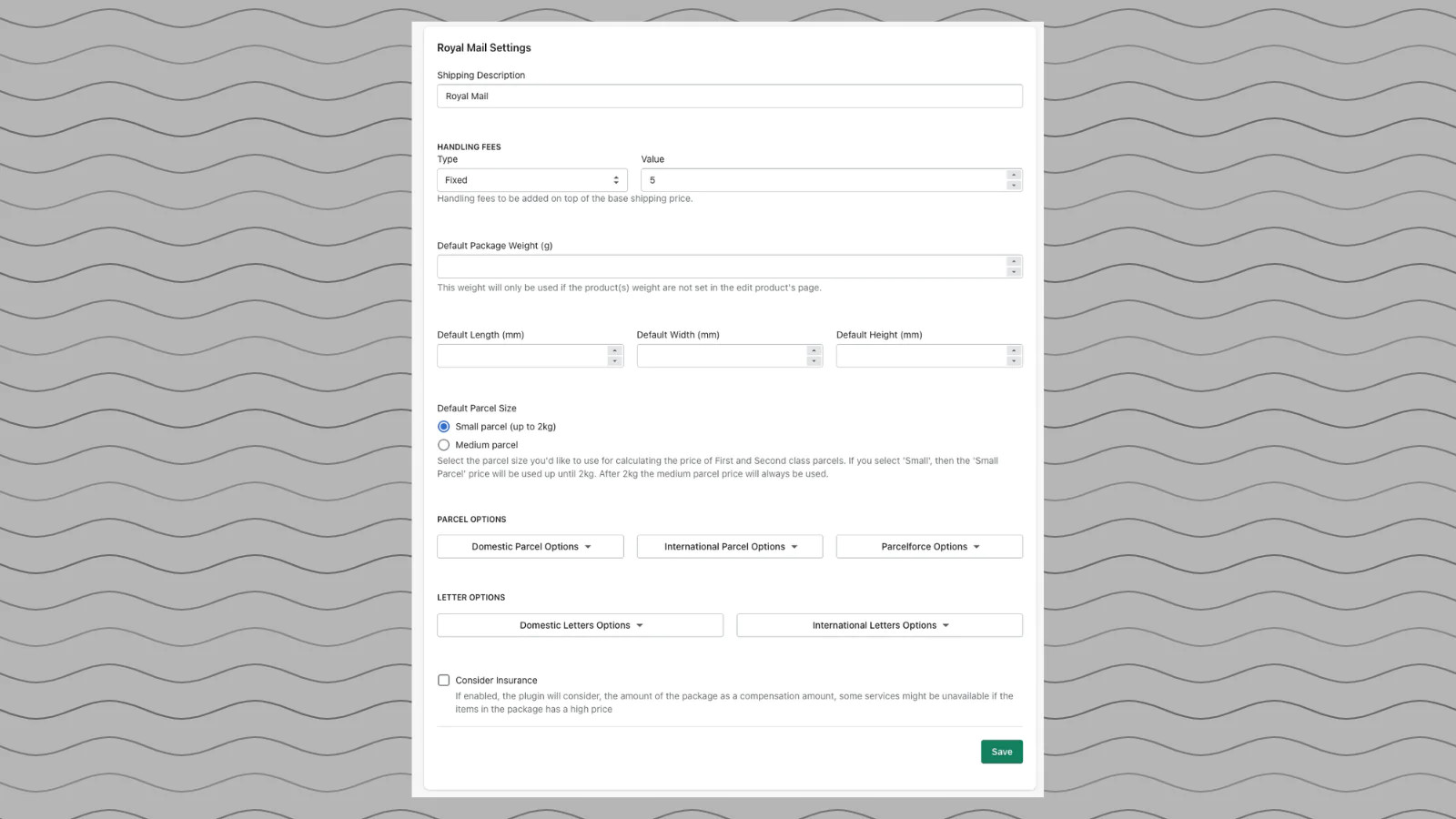This screenshot has width=1456, height=819.
Task: Save the Royal Mail settings
Action: pos(1002,752)
